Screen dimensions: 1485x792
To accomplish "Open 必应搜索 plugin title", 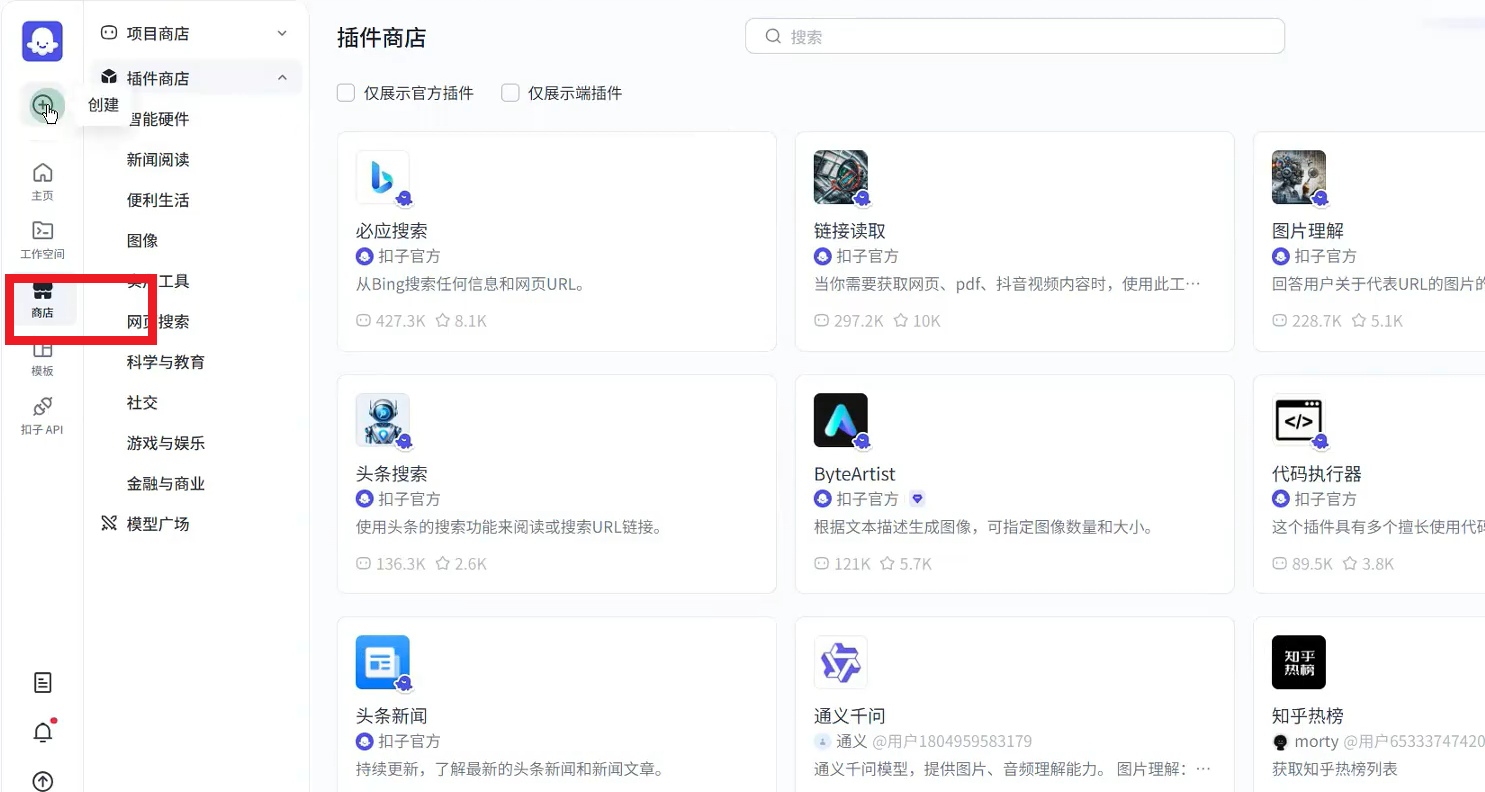I will [392, 231].
